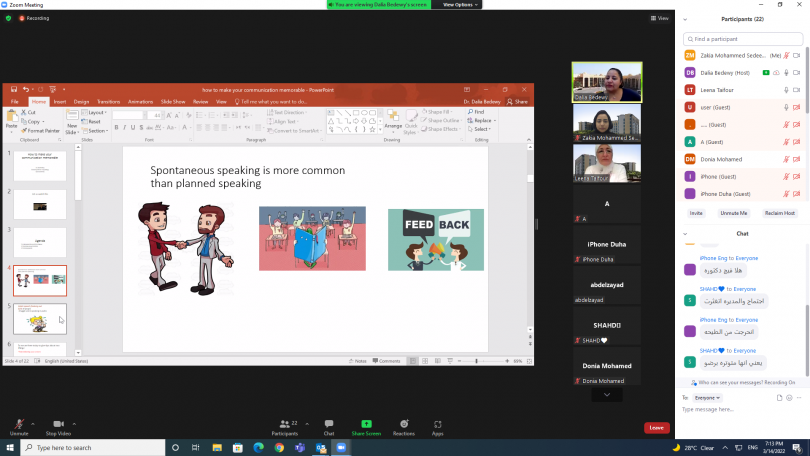Open the chat recipient Everyone dropdown
810x456 pixels.
point(707,397)
